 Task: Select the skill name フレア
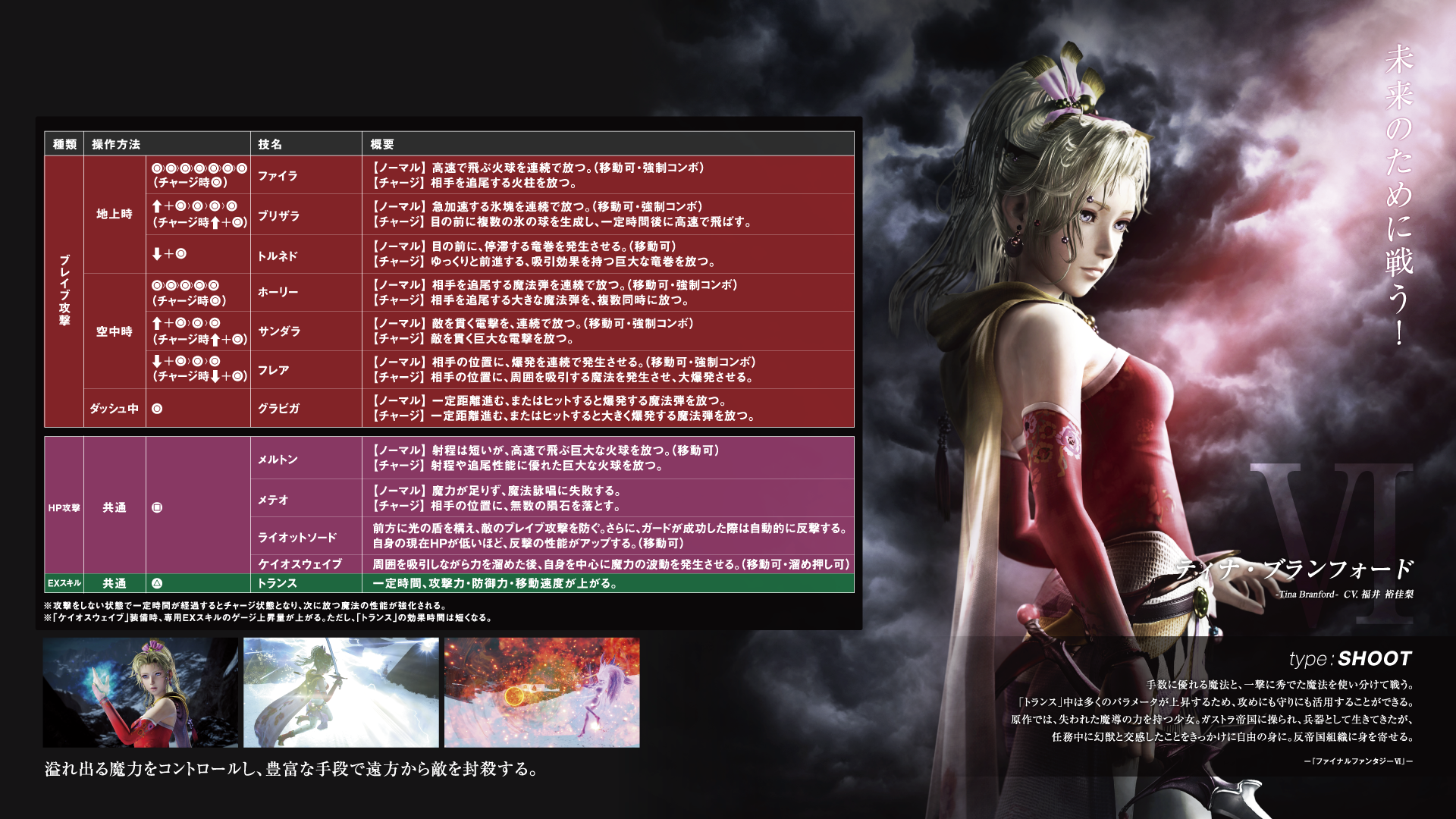pos(273,370)
